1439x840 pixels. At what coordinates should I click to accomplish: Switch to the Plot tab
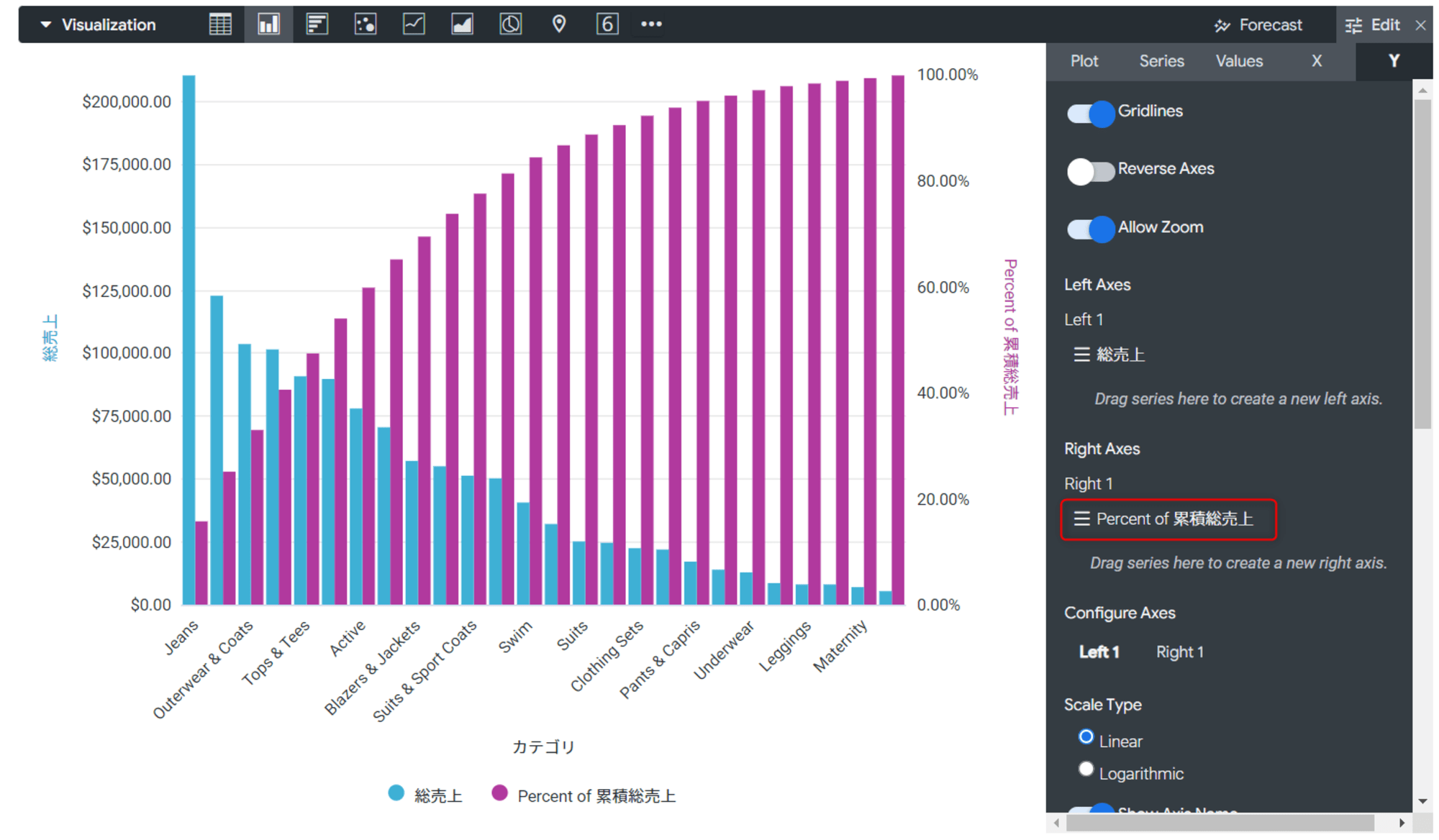[x=1084, y=61]
